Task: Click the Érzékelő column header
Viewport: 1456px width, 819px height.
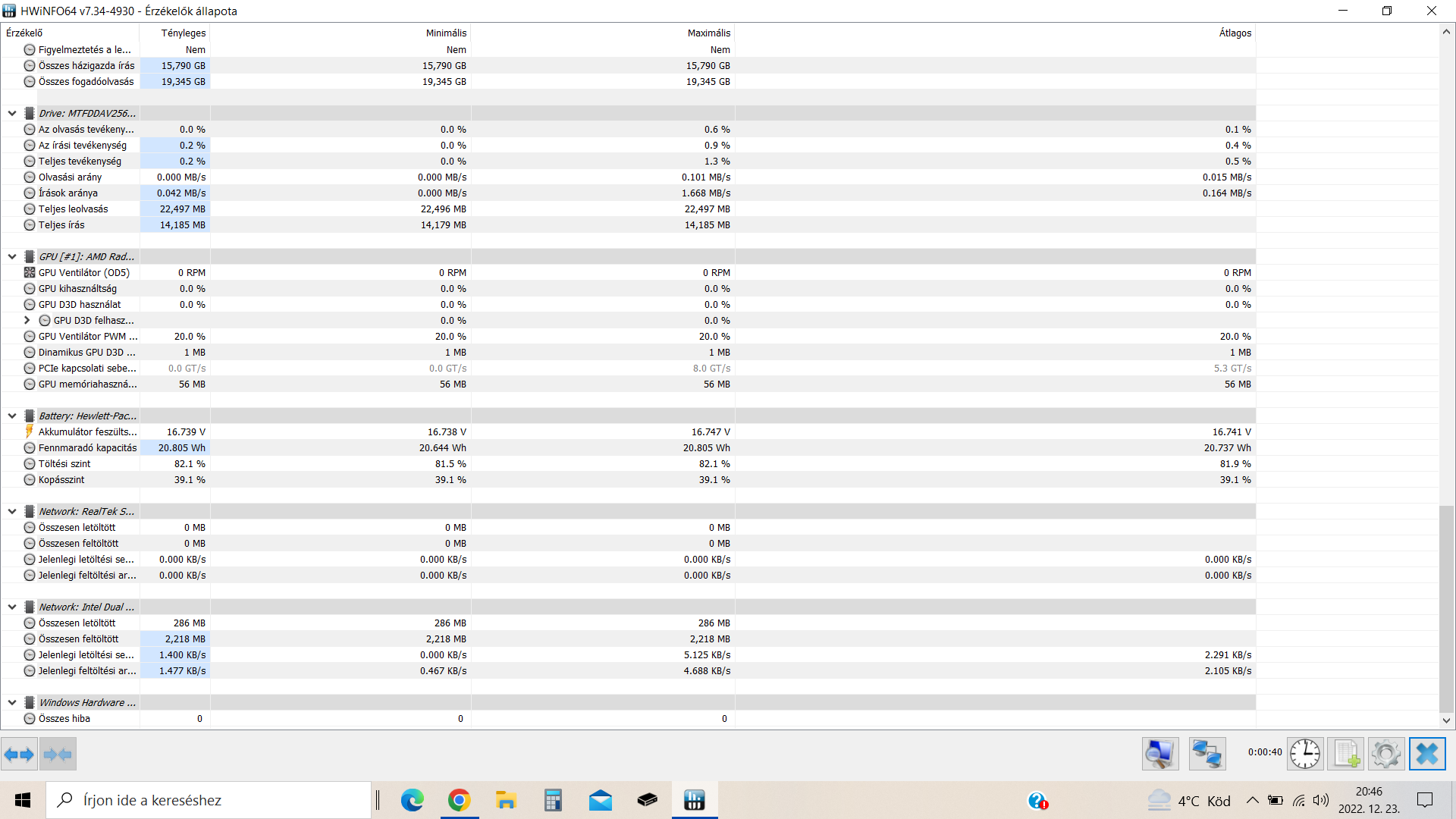Action: point(70,33)
